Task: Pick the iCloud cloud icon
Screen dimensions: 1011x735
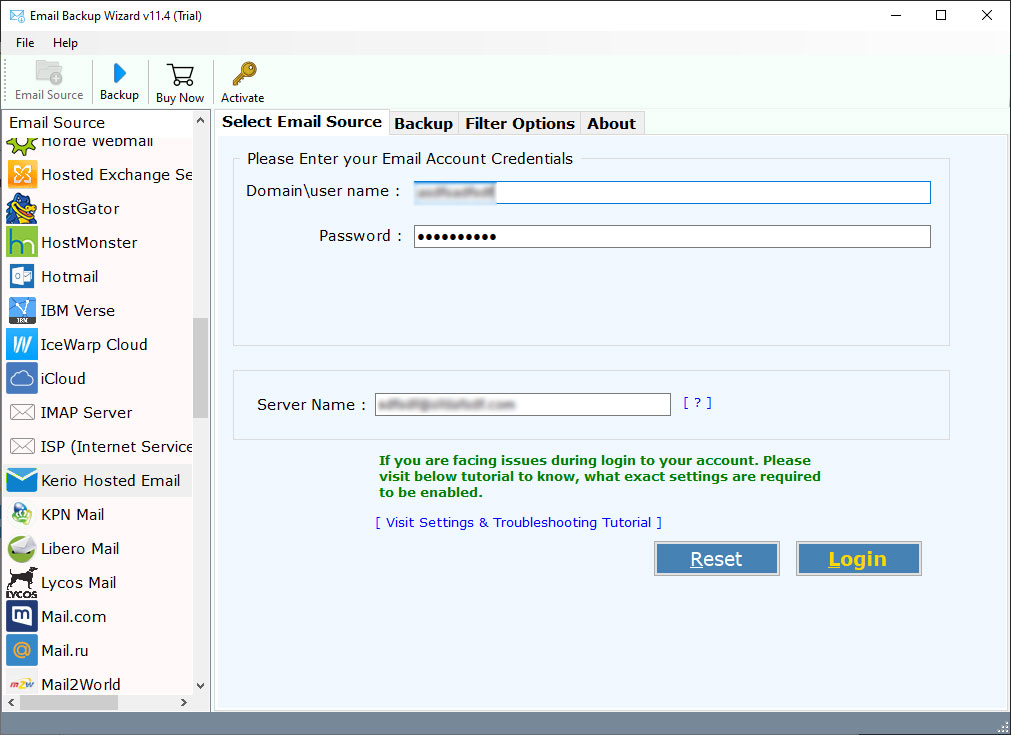Action: point(22,378)
